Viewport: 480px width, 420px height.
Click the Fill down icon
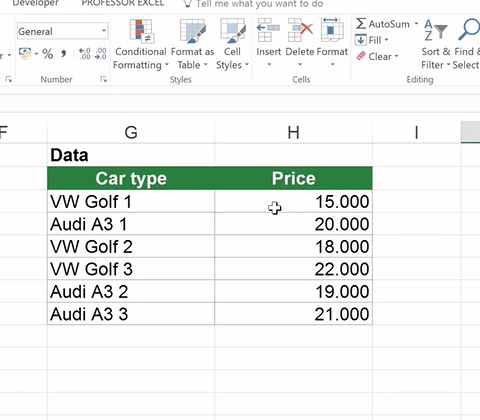tap(361, 40)
